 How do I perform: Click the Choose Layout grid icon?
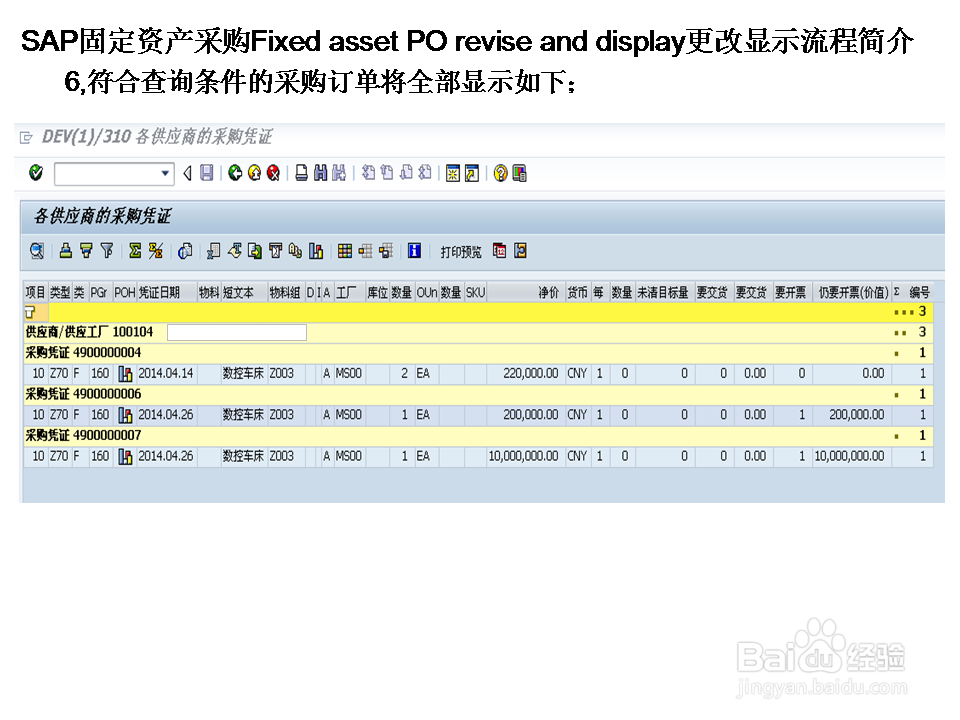pyautogui.click(x=345, y=251)
